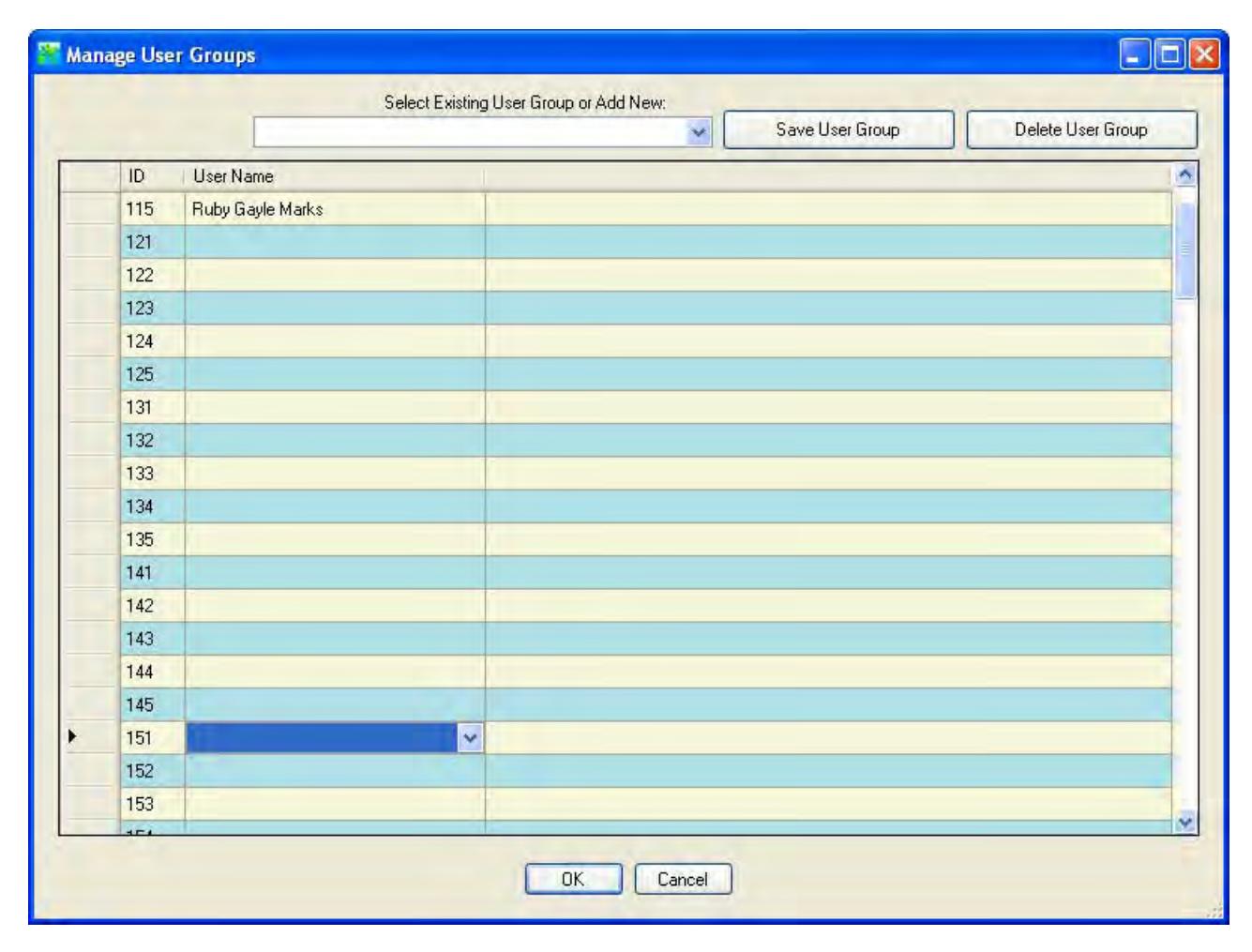Click ID cell 151
Viewport: 1252px width, 952px height.
coord(153,738)
